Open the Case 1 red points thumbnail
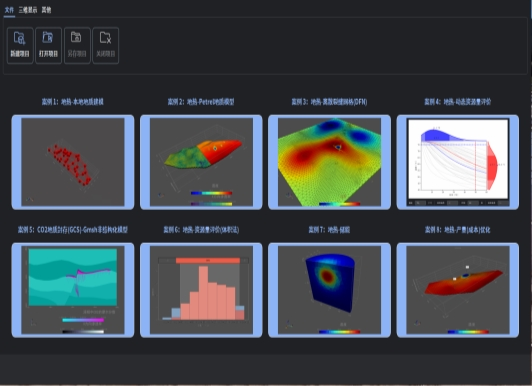 tap(73, 162)
